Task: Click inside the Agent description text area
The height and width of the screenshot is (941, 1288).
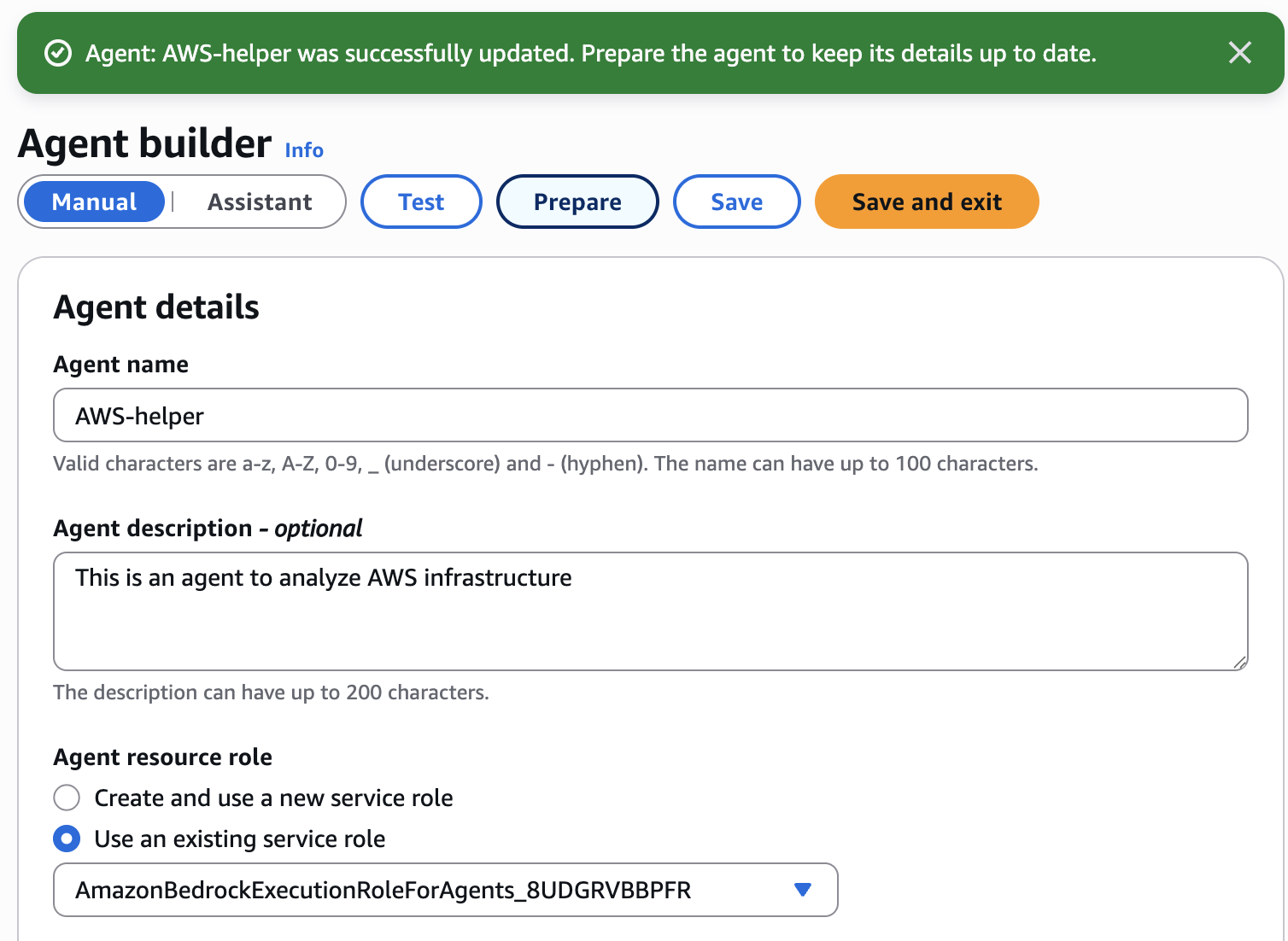Action: point(649,611)
